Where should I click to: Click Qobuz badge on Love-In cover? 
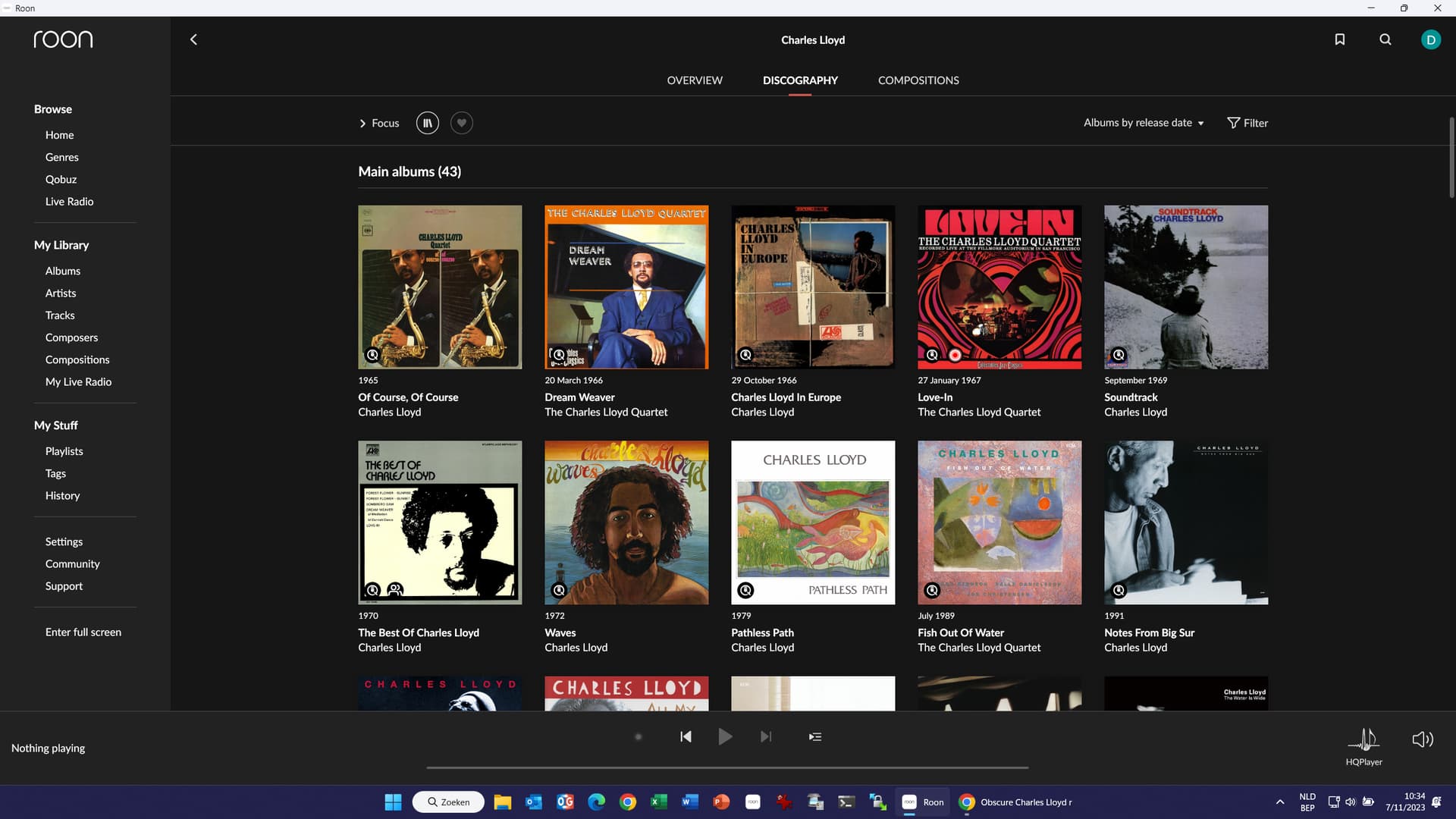pos(932,355)
